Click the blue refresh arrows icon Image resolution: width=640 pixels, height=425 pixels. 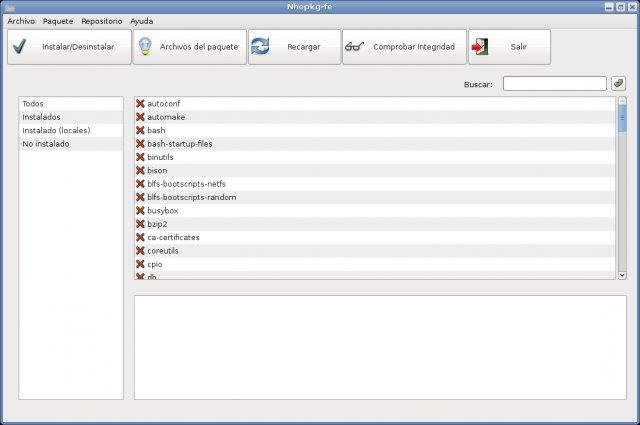[x=260, y=46]
